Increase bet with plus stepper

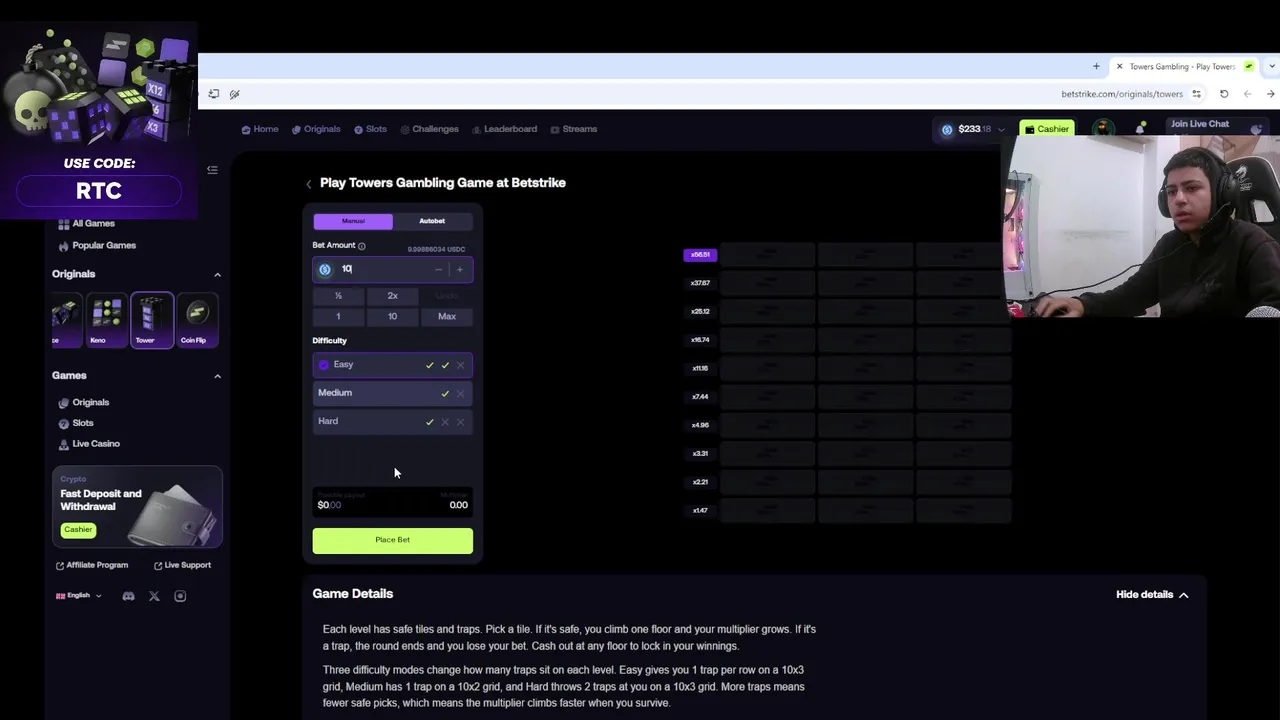pyautogui.click(x=460, y=269)
